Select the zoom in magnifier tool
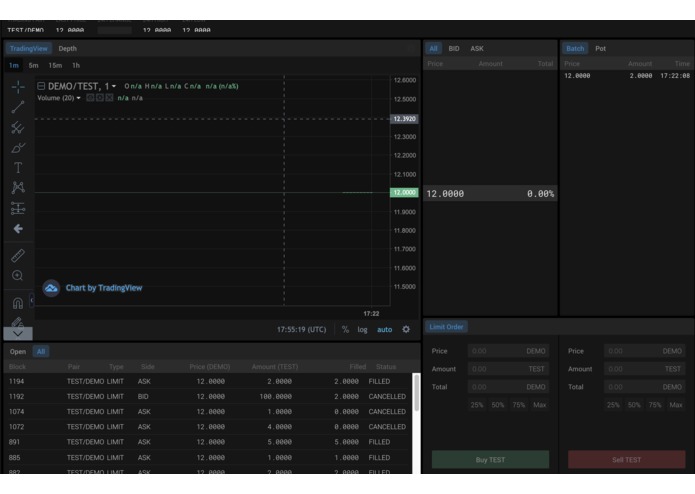 (18, 276)
